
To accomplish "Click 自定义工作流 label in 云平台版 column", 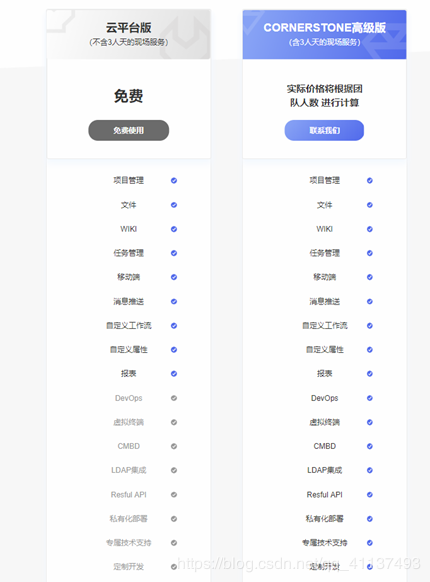I will [x=128, y=326].
